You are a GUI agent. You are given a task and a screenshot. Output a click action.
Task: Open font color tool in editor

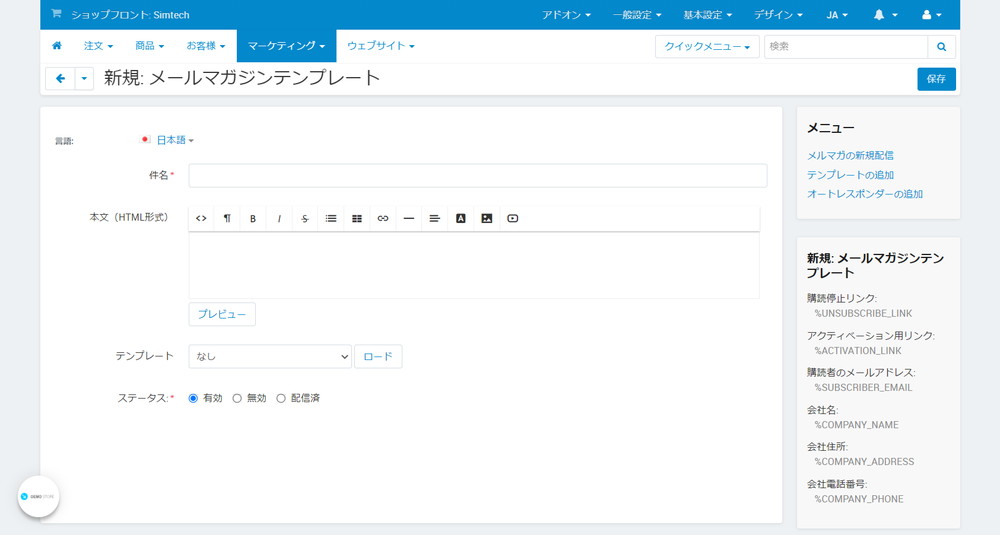coord(460,218)
